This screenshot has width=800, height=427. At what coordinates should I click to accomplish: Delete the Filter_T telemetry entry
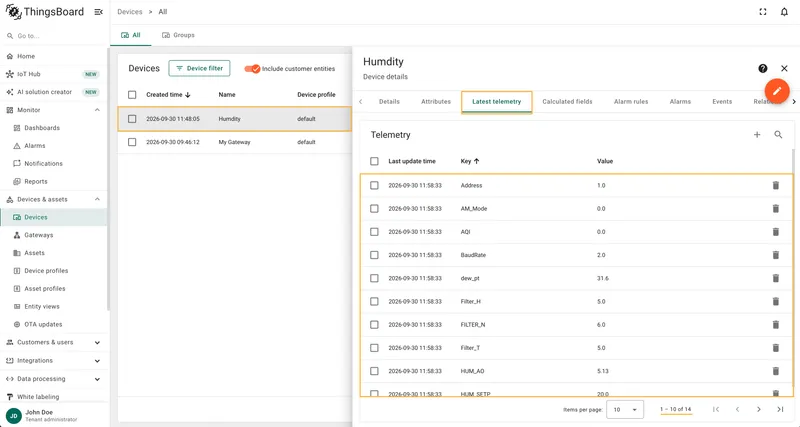click(x=776, y=348)
